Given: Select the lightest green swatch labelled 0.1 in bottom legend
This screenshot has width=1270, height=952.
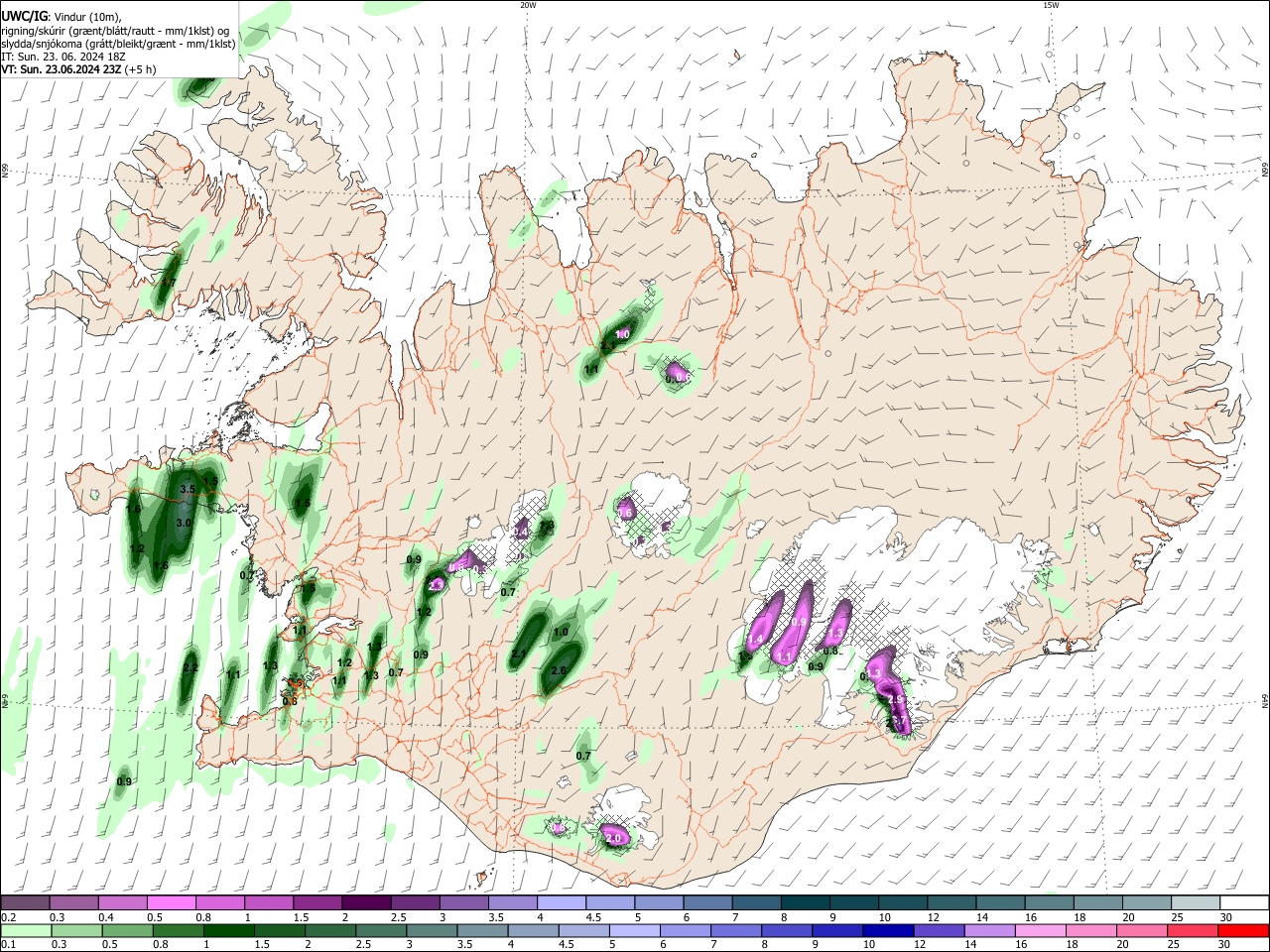Looking at the screenshot, I should tap(25, 931).
